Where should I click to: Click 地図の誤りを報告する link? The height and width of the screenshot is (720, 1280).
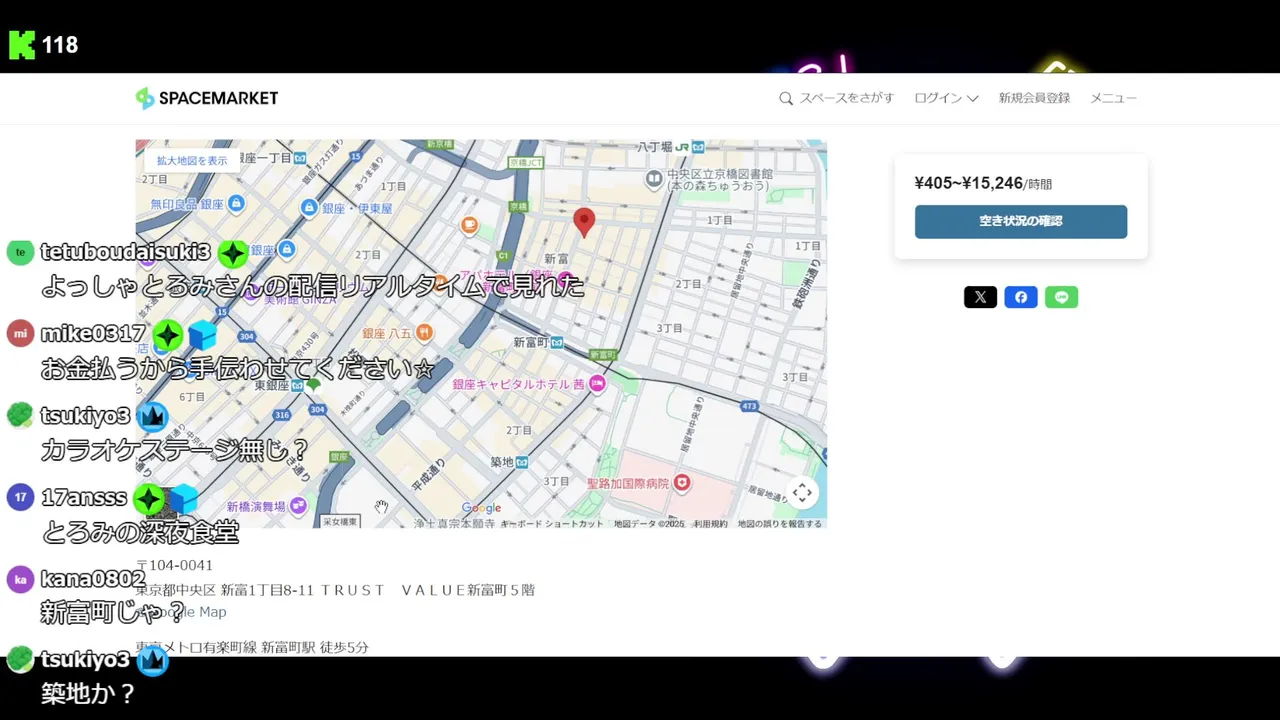780,523
